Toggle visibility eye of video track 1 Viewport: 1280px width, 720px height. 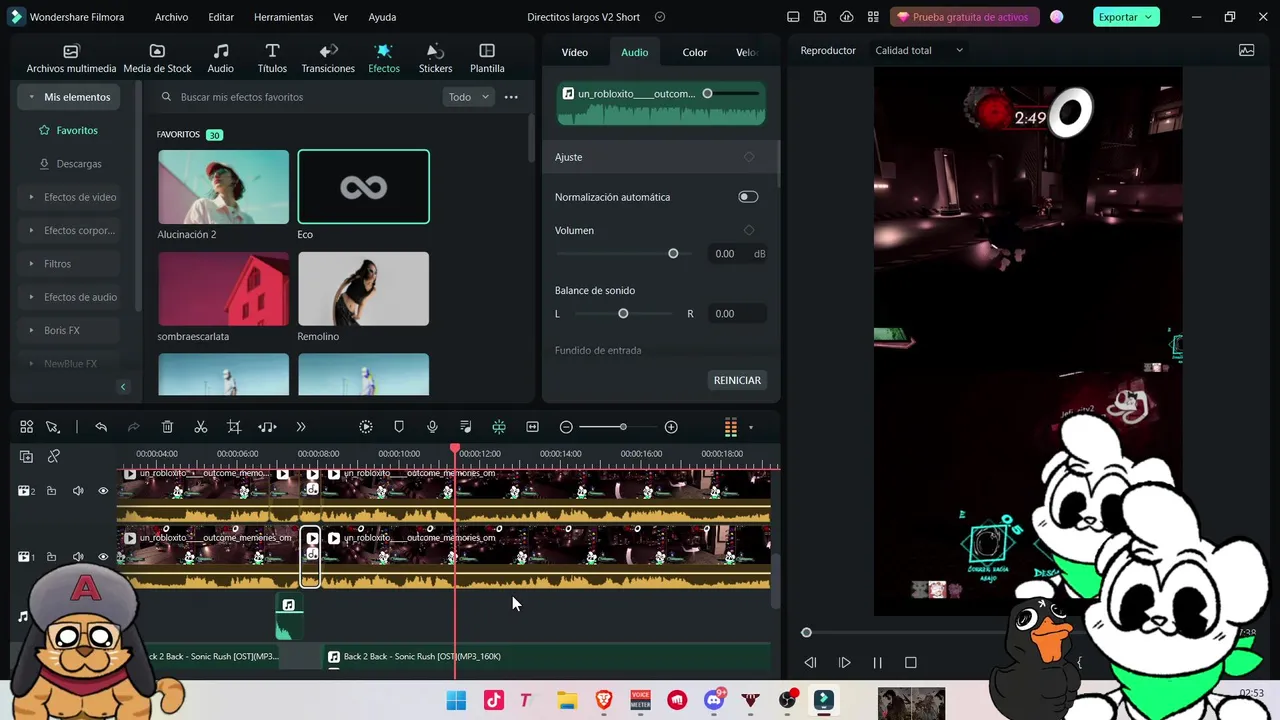103,557
